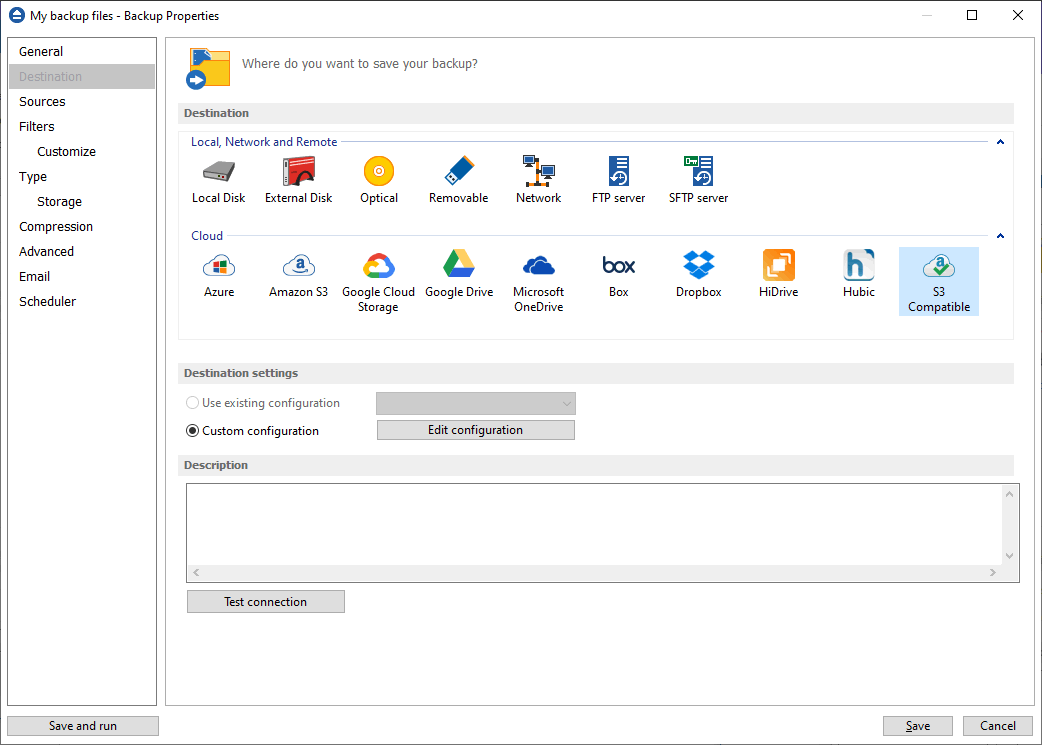Click the Description box scroll left arrow

point(196,572)
